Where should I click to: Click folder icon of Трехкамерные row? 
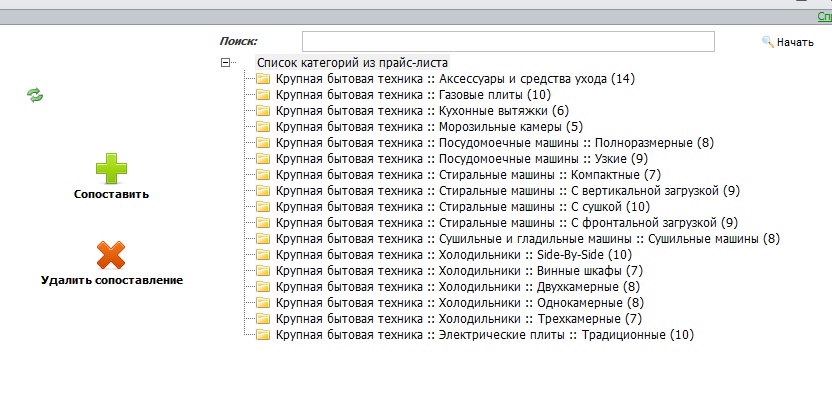click(x=263, y=319)
